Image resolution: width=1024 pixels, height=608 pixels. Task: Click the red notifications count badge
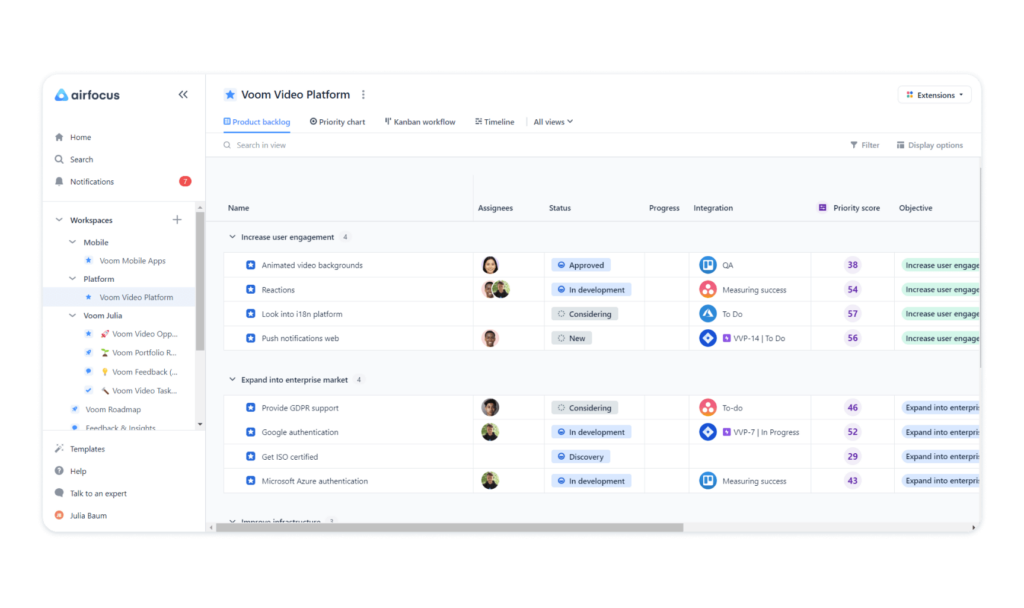tap(185, 182)
